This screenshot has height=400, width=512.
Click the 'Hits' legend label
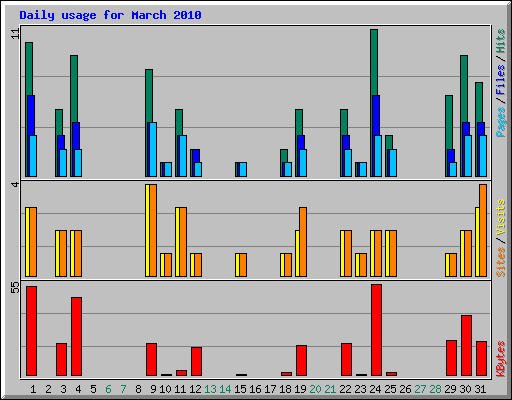pos(501,41)
